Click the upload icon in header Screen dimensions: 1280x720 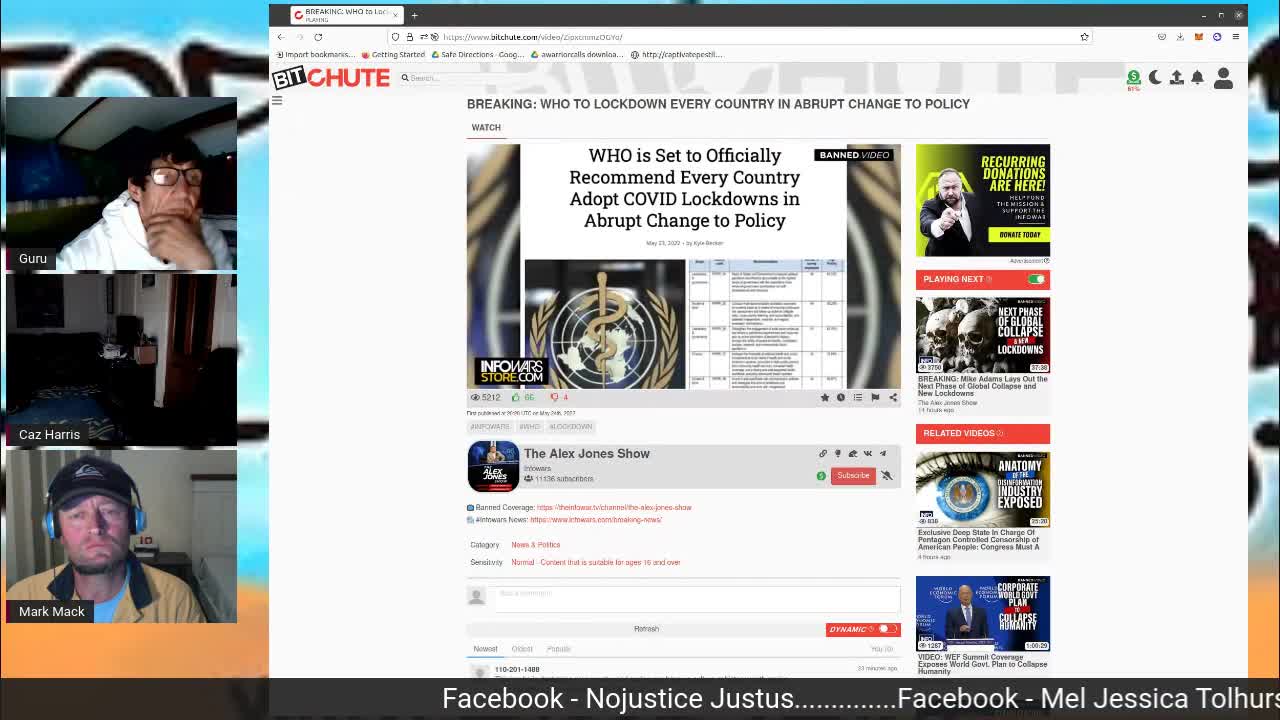click(1177, 78)
